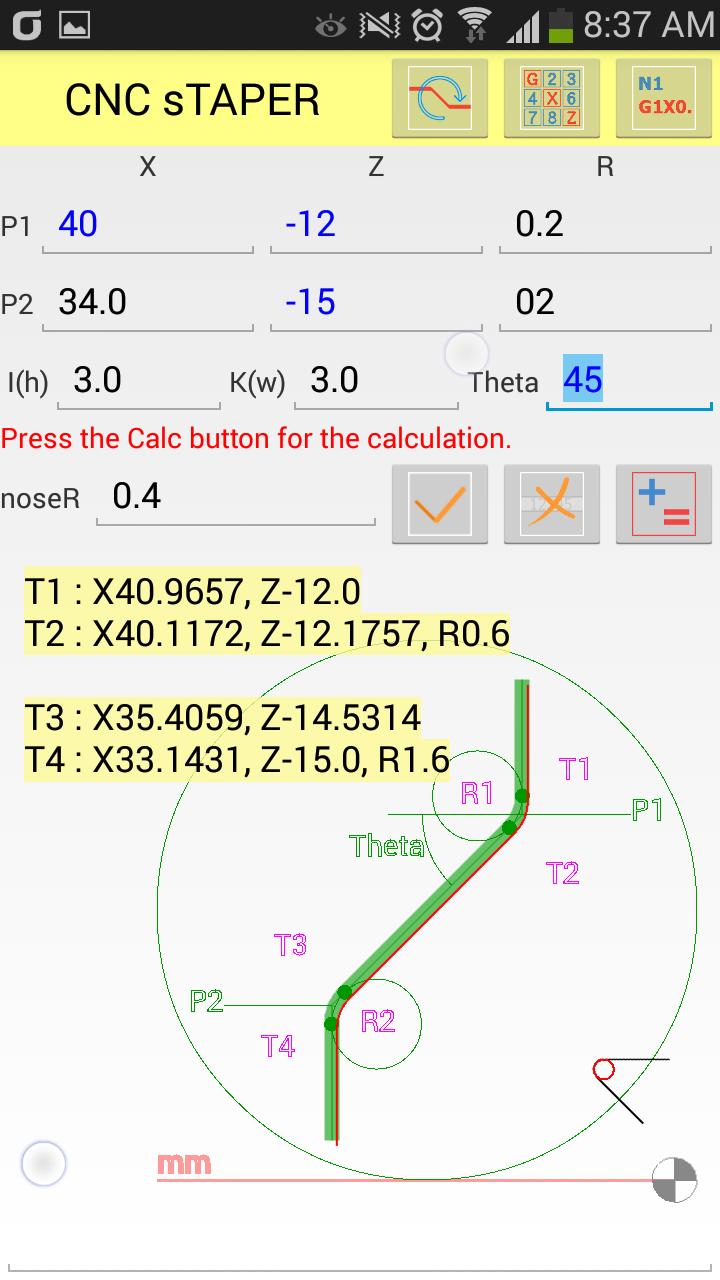Edit the P1 Z value -12
Screen dimensions: 720x1280
(x=376, y=224)
